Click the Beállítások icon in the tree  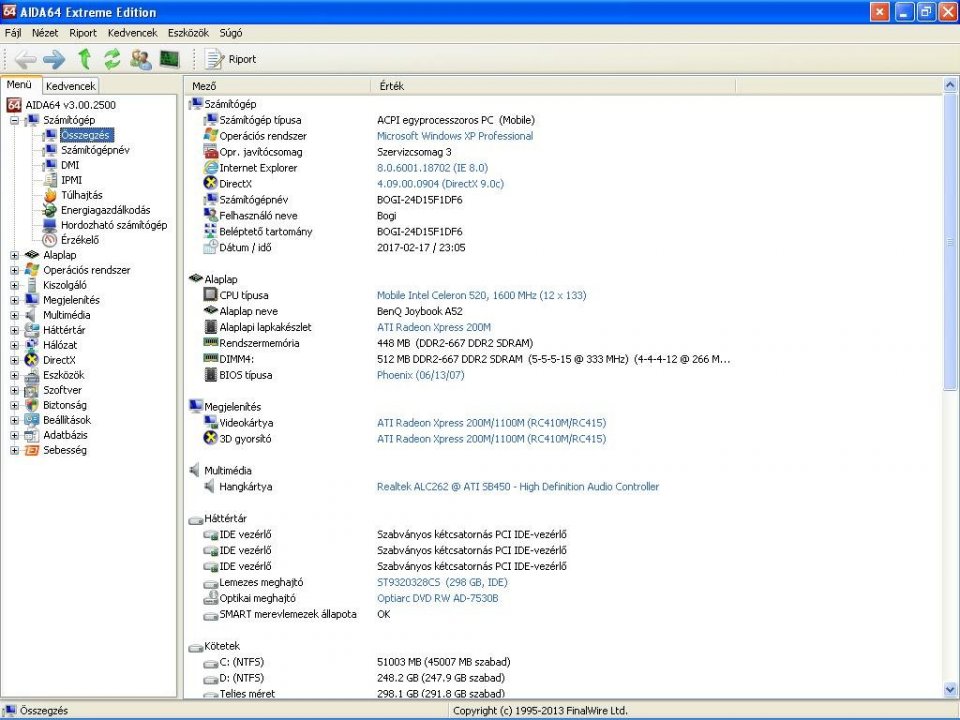32,420
